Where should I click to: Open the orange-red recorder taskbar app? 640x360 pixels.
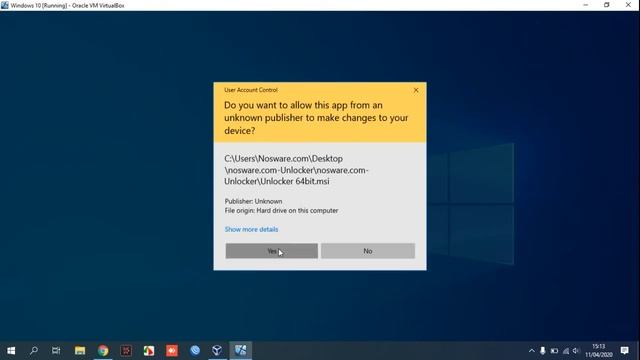click(x=172, y=351)
